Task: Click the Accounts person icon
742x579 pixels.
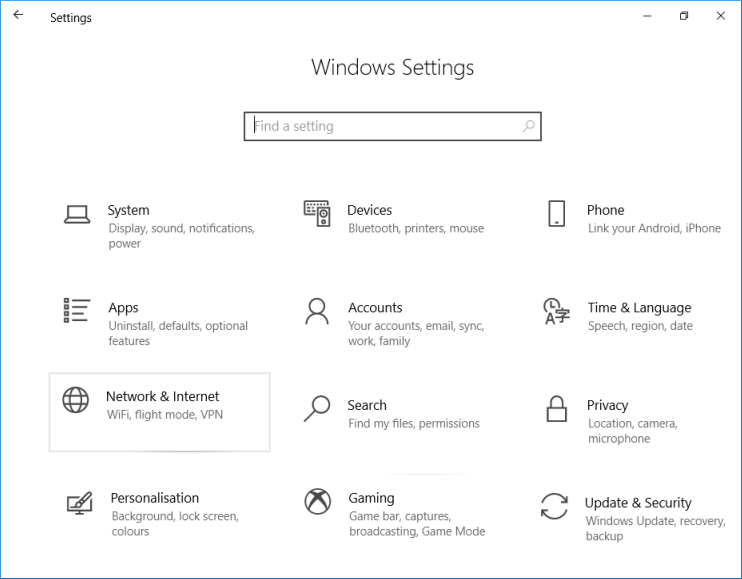Action: [317, 311]
